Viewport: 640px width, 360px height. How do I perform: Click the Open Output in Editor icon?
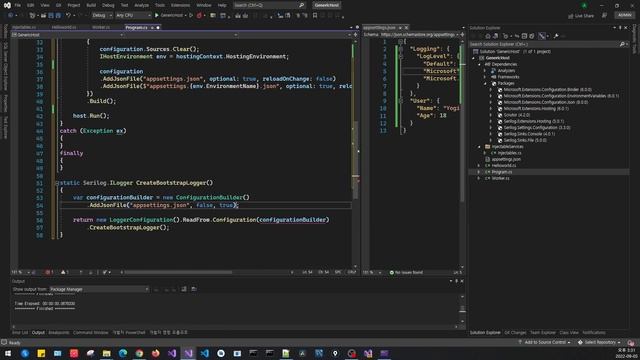coord(194,289)
